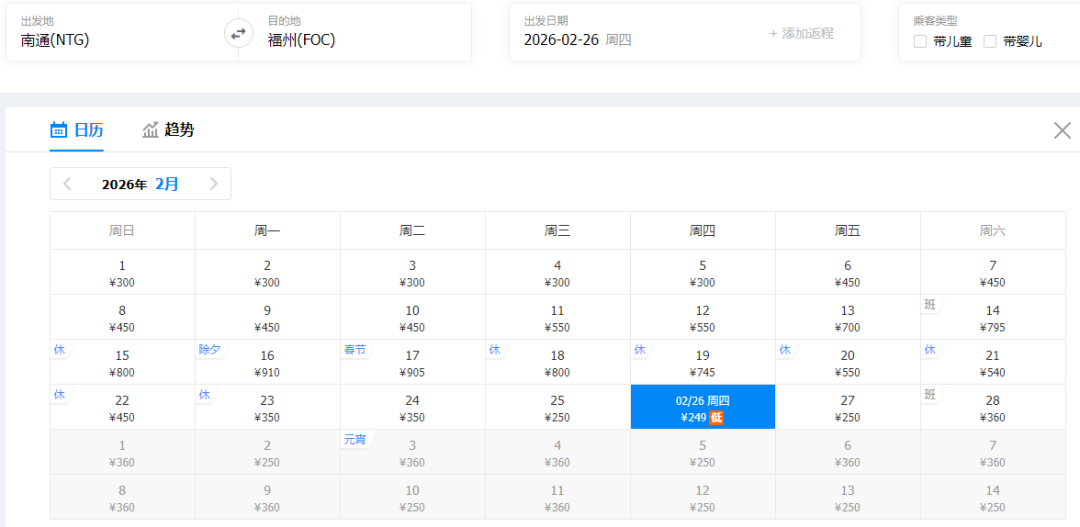The image size is (1080, 527).
Task: Click the low-price badge on Feb 26
Action: 716,417
